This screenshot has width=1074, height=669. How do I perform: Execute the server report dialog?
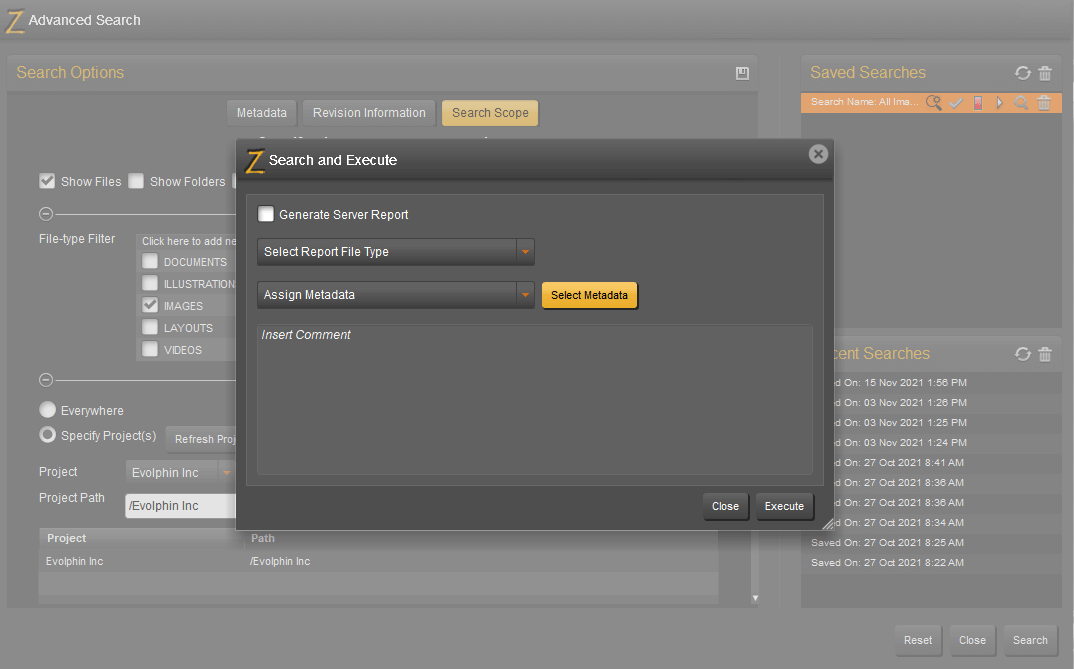(784, 506)
